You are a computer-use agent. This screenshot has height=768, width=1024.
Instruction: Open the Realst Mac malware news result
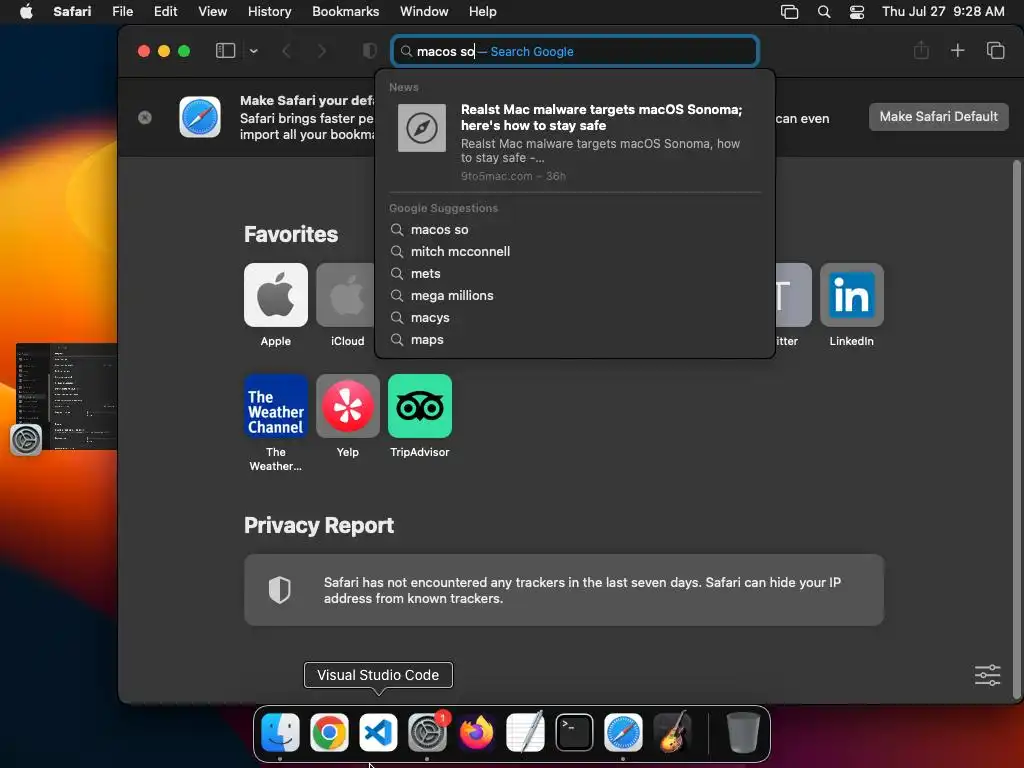point(575,142)
